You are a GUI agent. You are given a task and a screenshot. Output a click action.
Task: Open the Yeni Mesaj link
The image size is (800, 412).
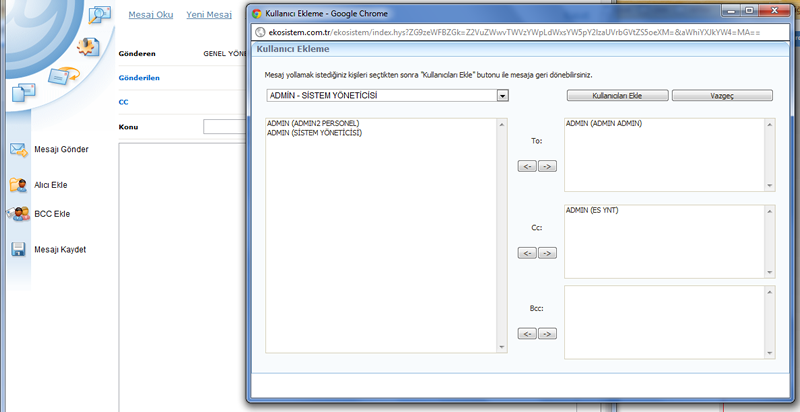click(209, 15)
